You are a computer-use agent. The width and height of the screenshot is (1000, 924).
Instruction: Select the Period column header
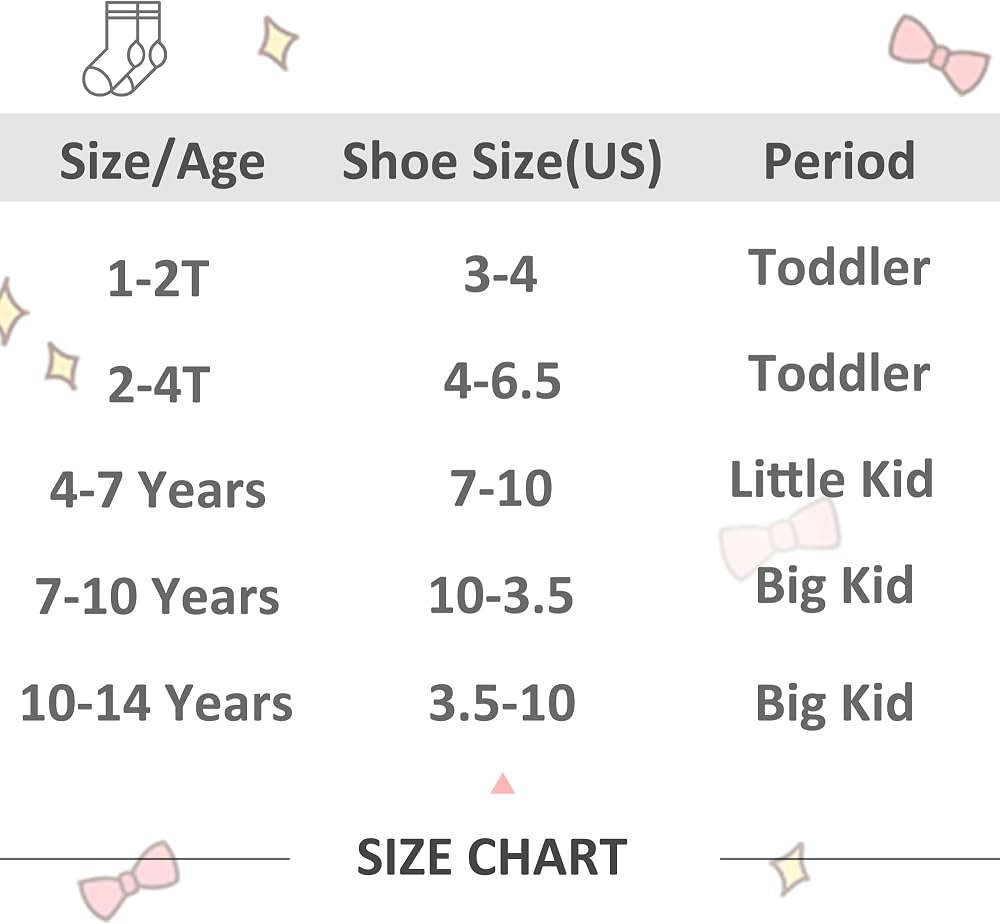[839, 160]
